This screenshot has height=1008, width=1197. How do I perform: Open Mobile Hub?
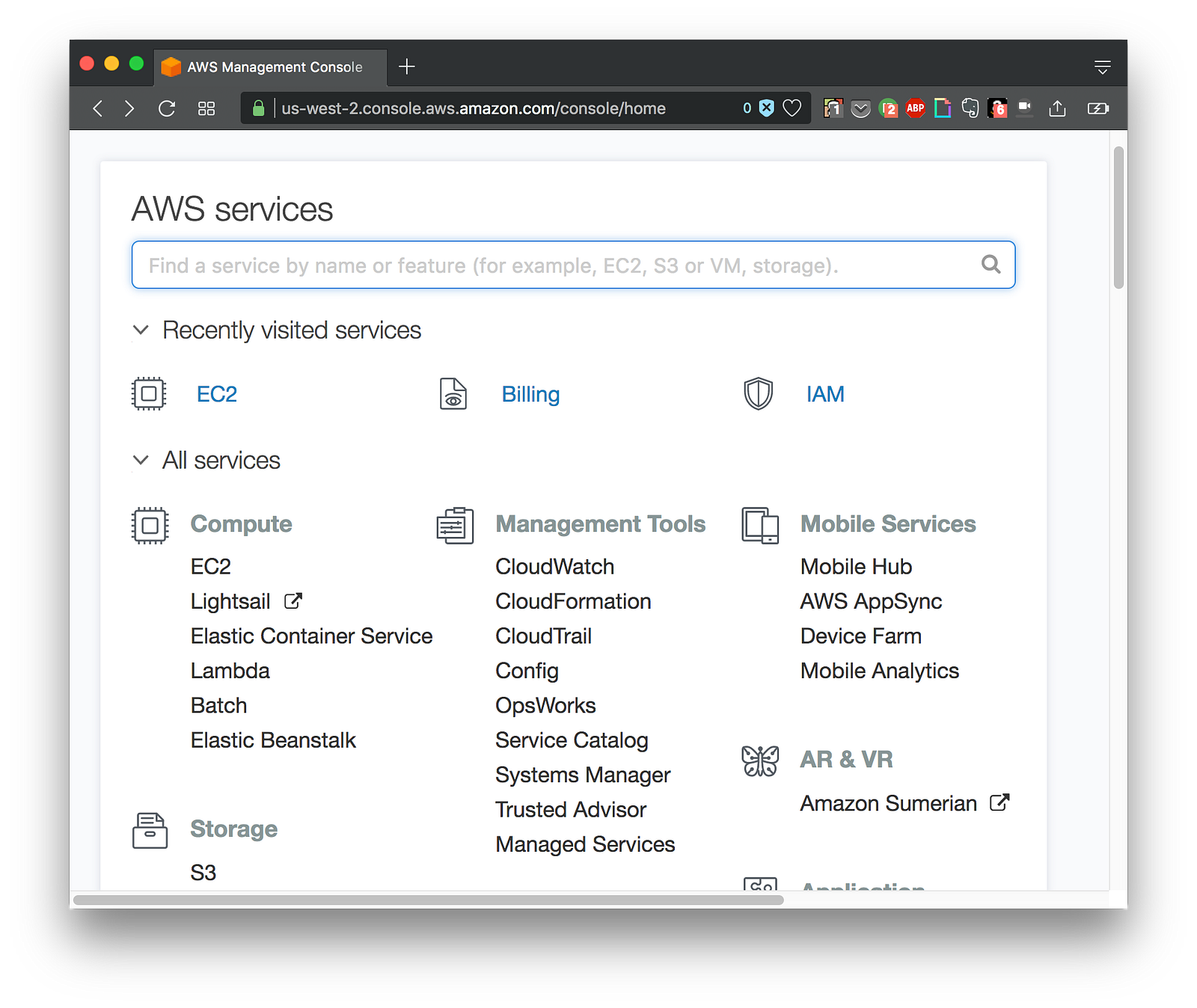click(857, 567)
